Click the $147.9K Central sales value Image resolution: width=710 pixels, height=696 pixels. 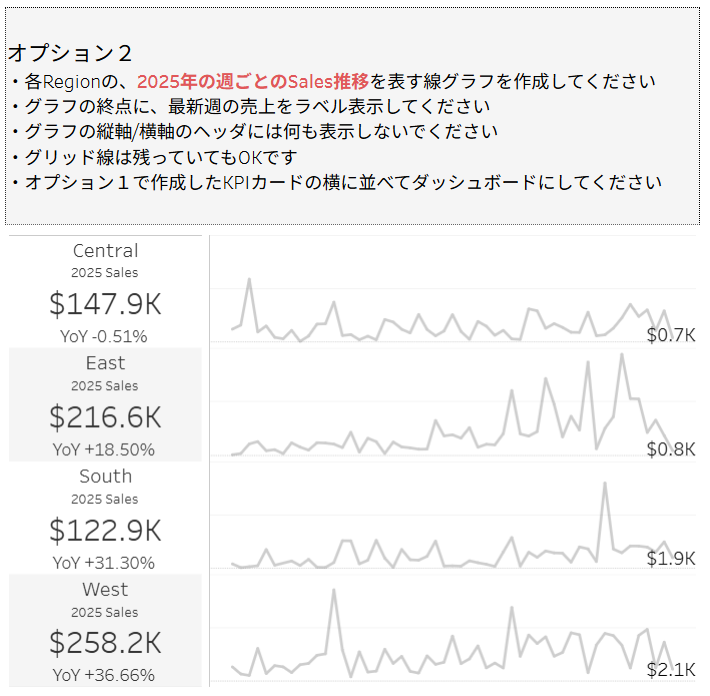(x=105, y=304)
